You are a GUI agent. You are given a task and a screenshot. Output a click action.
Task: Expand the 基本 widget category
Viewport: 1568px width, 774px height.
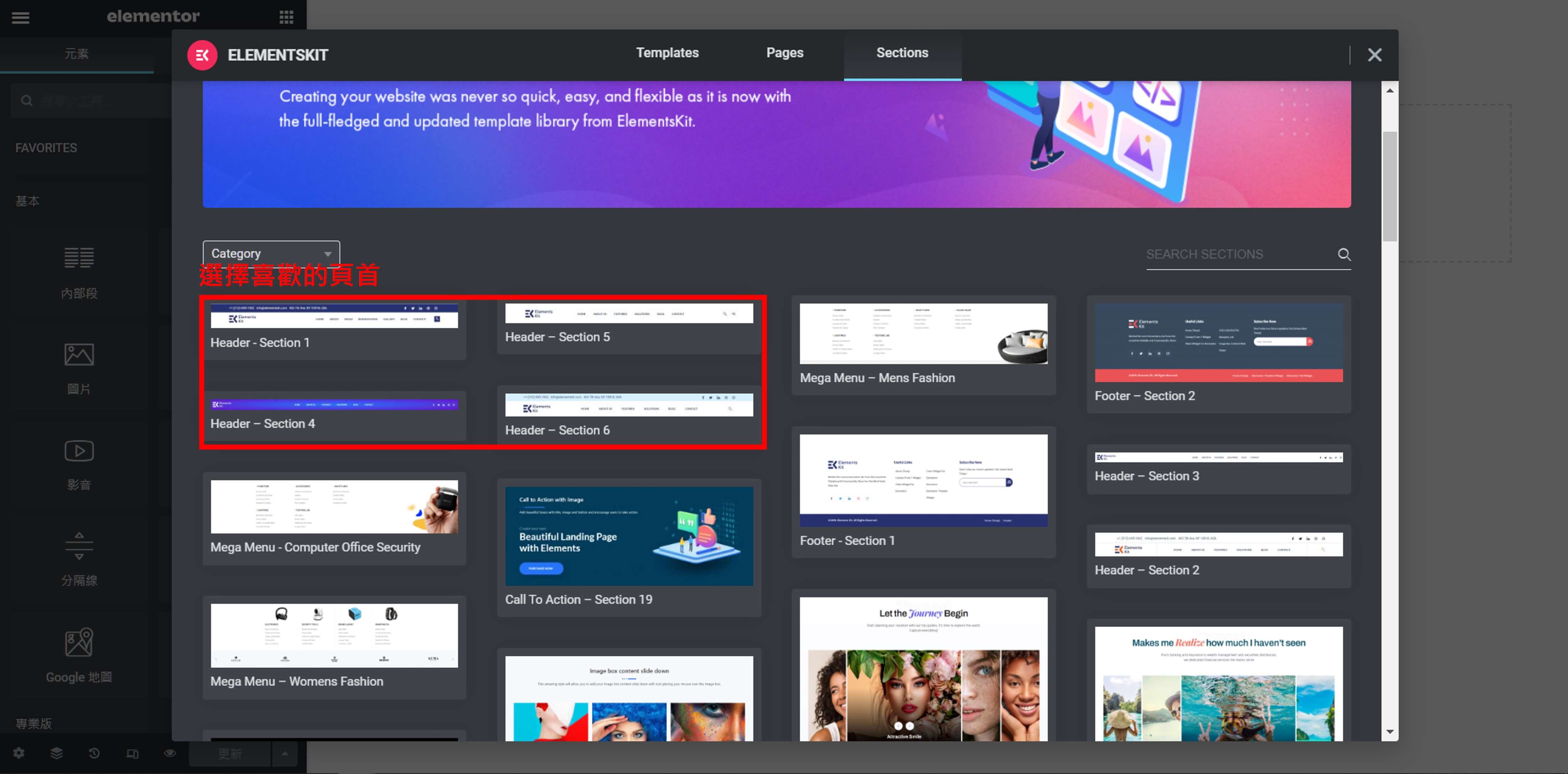(27, 201)
